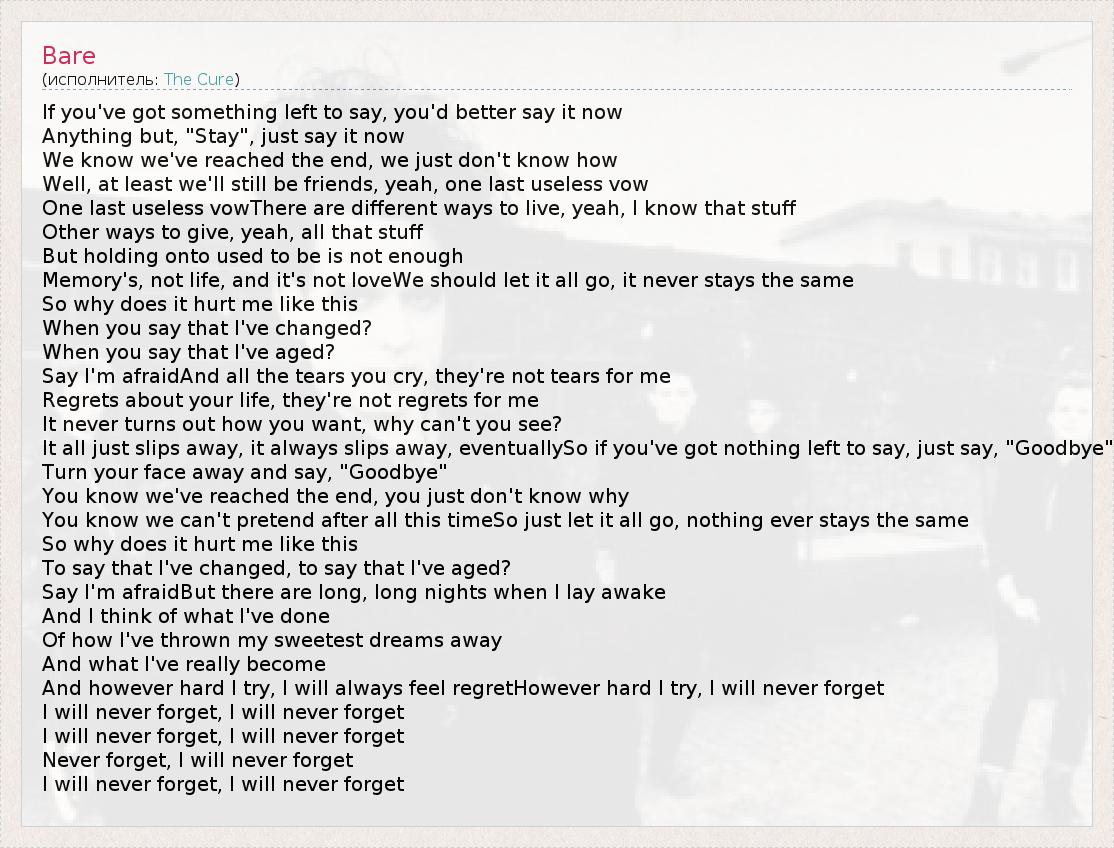Image resolution: width=1114 pixels, height=848 pixels.
Task: Click the first lyric line starting "If you've got something"
Action: pos(332,112)
